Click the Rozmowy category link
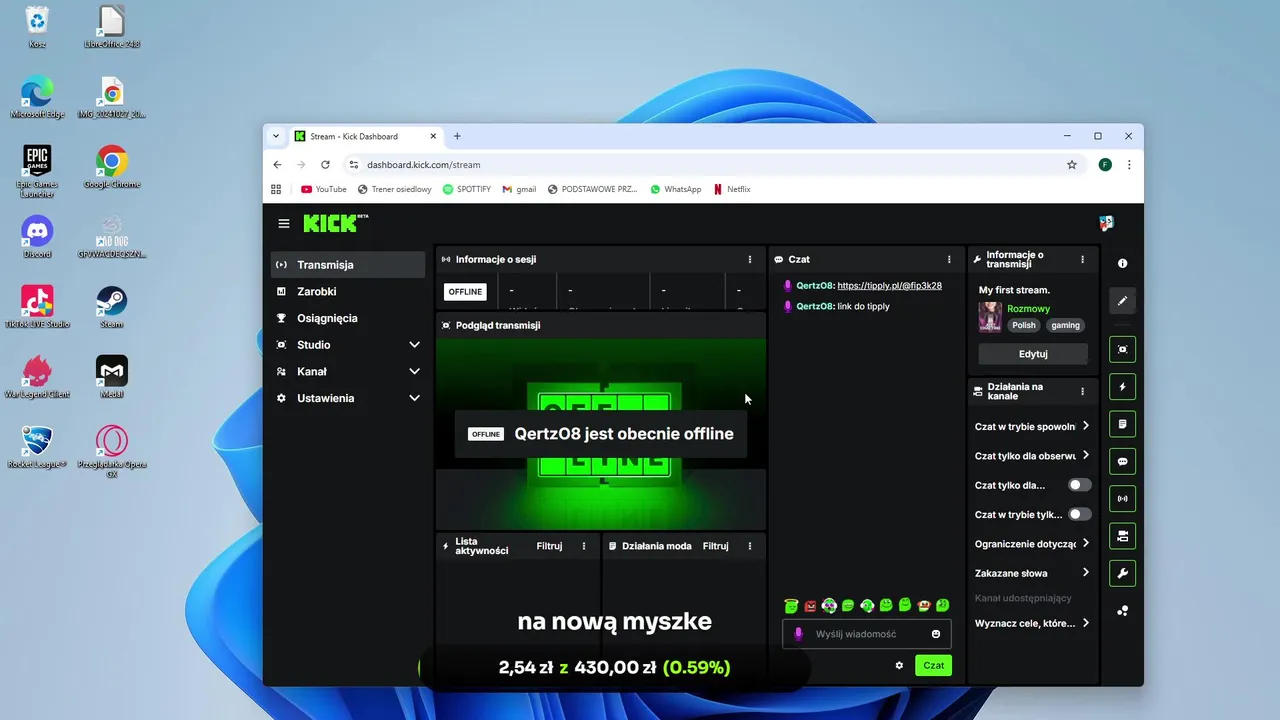1280x720 pixels. (x=1028, y=309)
